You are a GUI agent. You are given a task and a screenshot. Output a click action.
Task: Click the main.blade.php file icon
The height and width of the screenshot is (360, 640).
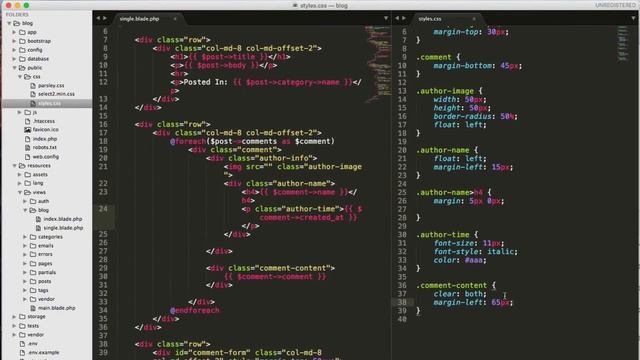click(33, 308)
